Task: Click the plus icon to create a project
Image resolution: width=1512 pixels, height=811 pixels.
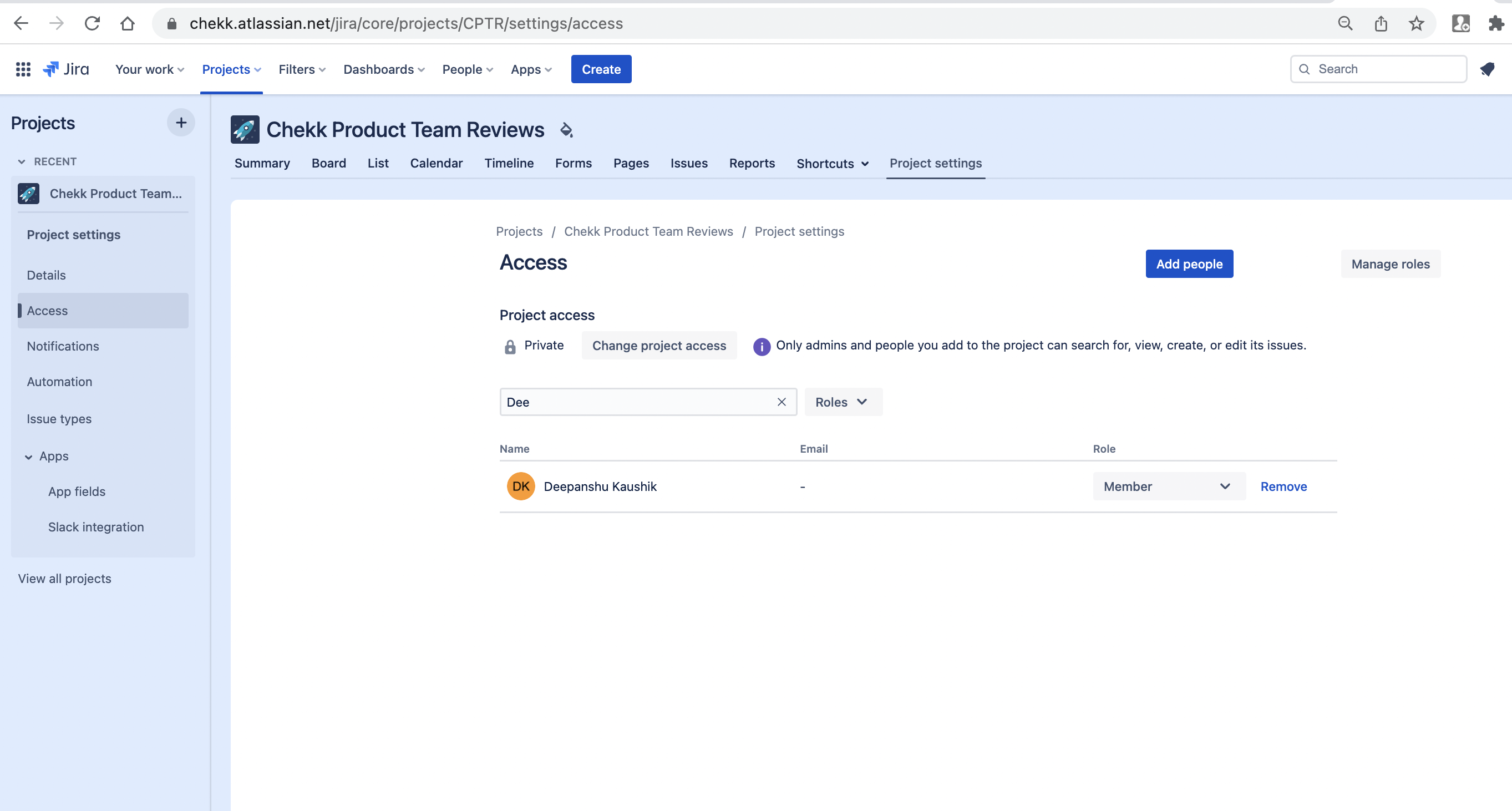Action: click(181, 123)
